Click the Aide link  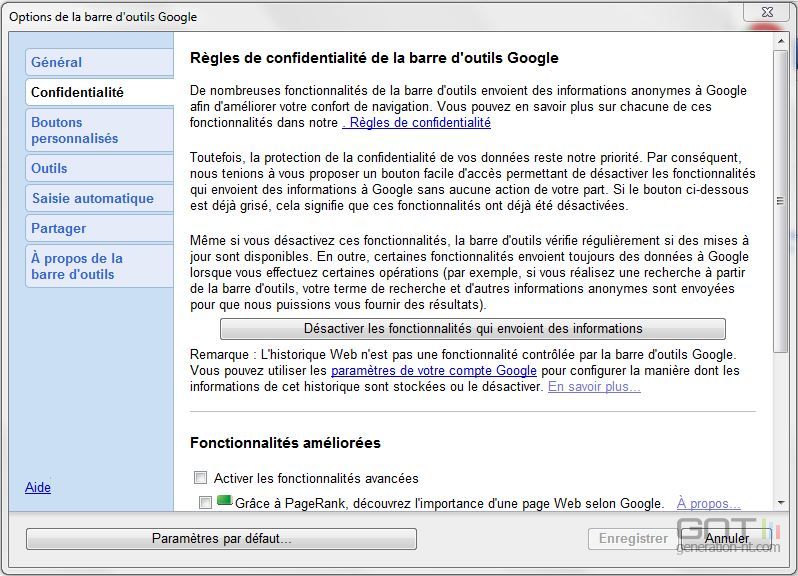click(x=38, y=487)
